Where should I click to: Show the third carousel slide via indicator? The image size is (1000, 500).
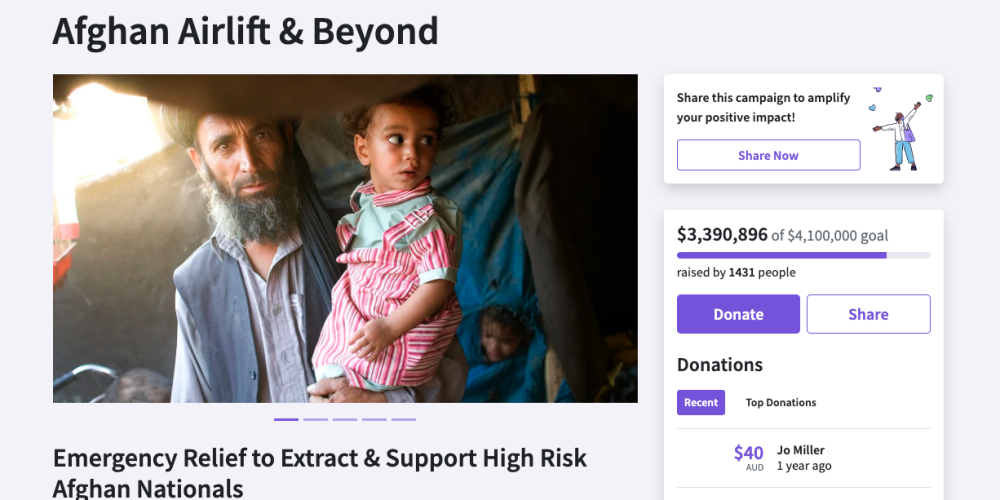coord(345,419)
